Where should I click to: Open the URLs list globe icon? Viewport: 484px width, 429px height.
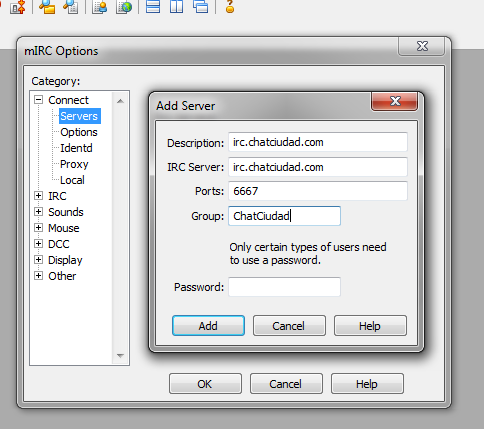[x=124, y=7]
